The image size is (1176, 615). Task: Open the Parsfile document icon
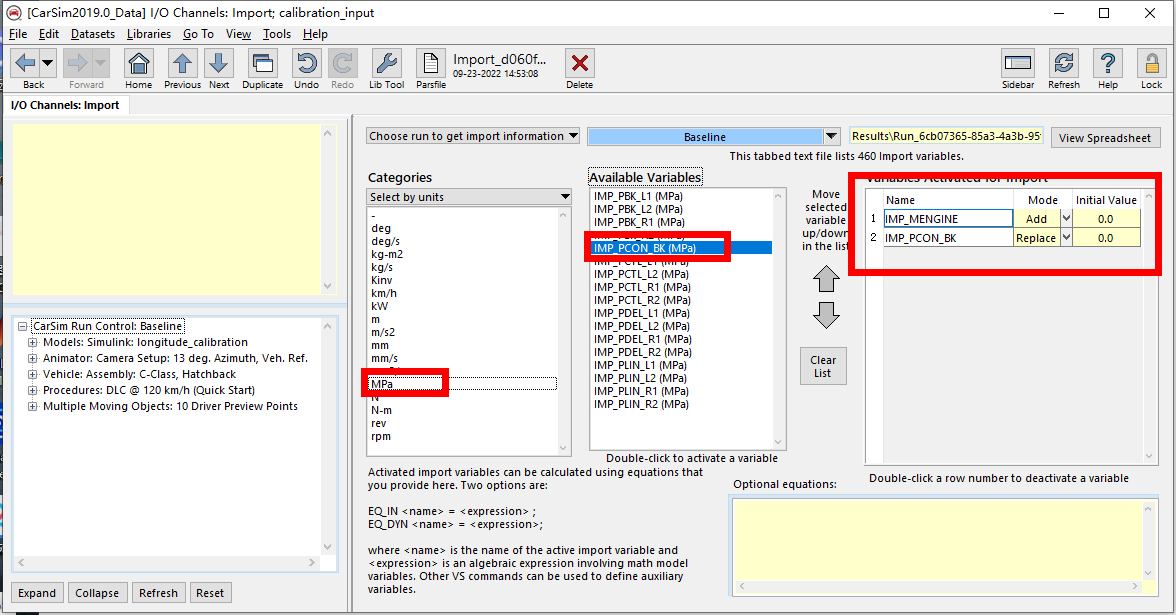coord(430,64)
